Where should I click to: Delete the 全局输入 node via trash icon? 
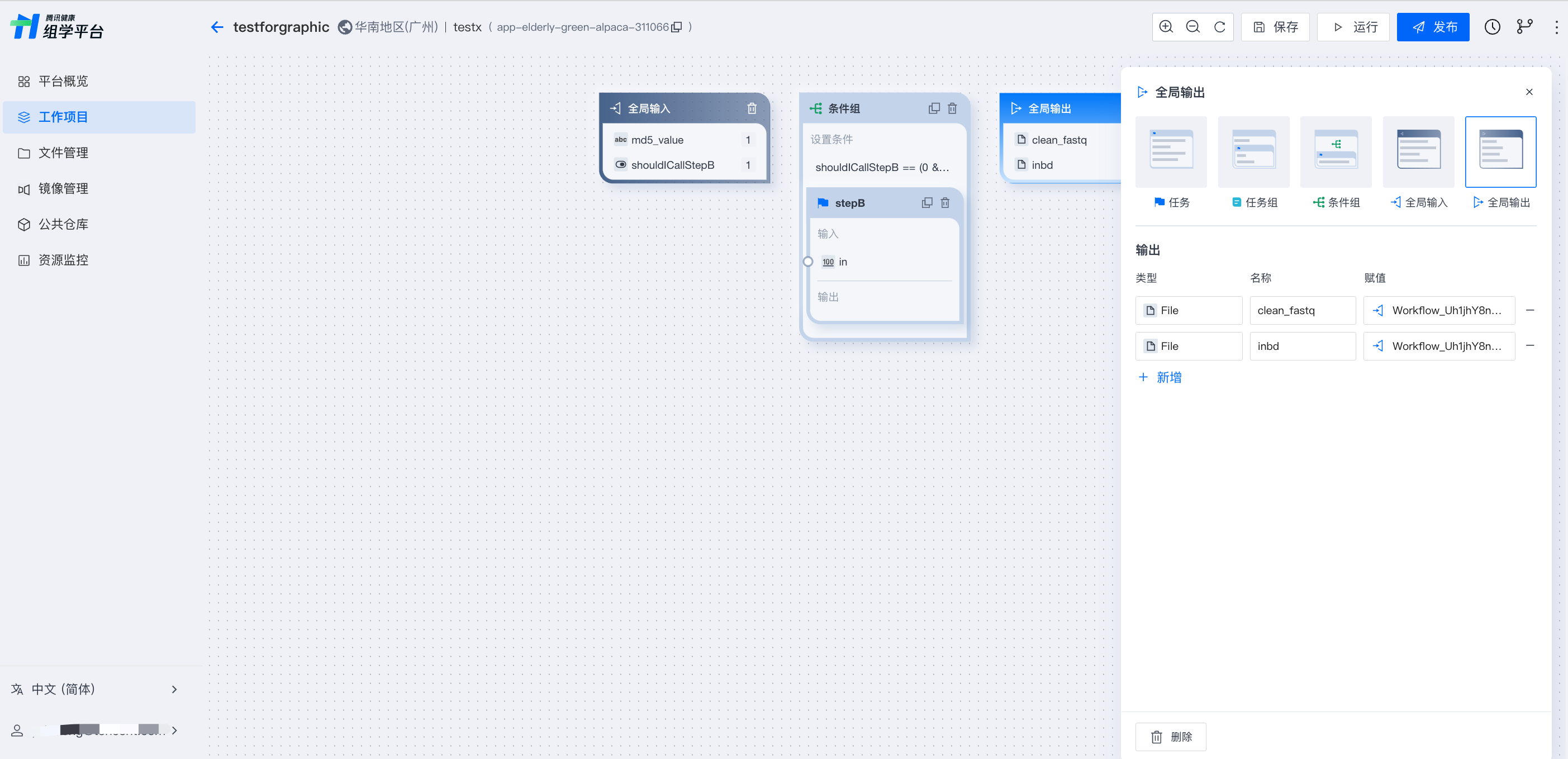click(x=752, y=108)
